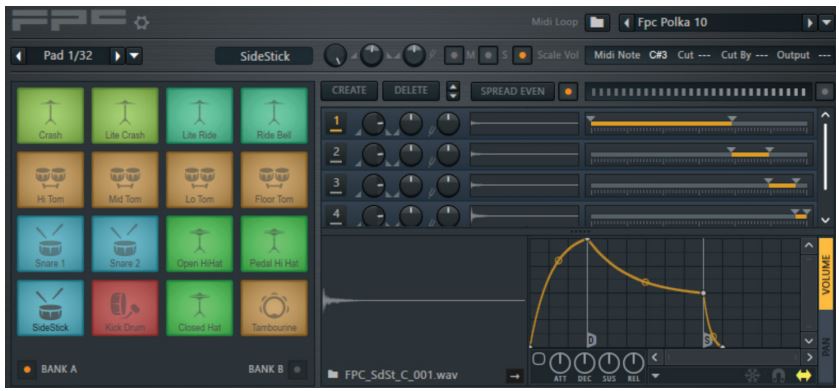This screenshot has width=839, height=391.
Task: Select the Lo Tom pad
Action: click(200, 180)
